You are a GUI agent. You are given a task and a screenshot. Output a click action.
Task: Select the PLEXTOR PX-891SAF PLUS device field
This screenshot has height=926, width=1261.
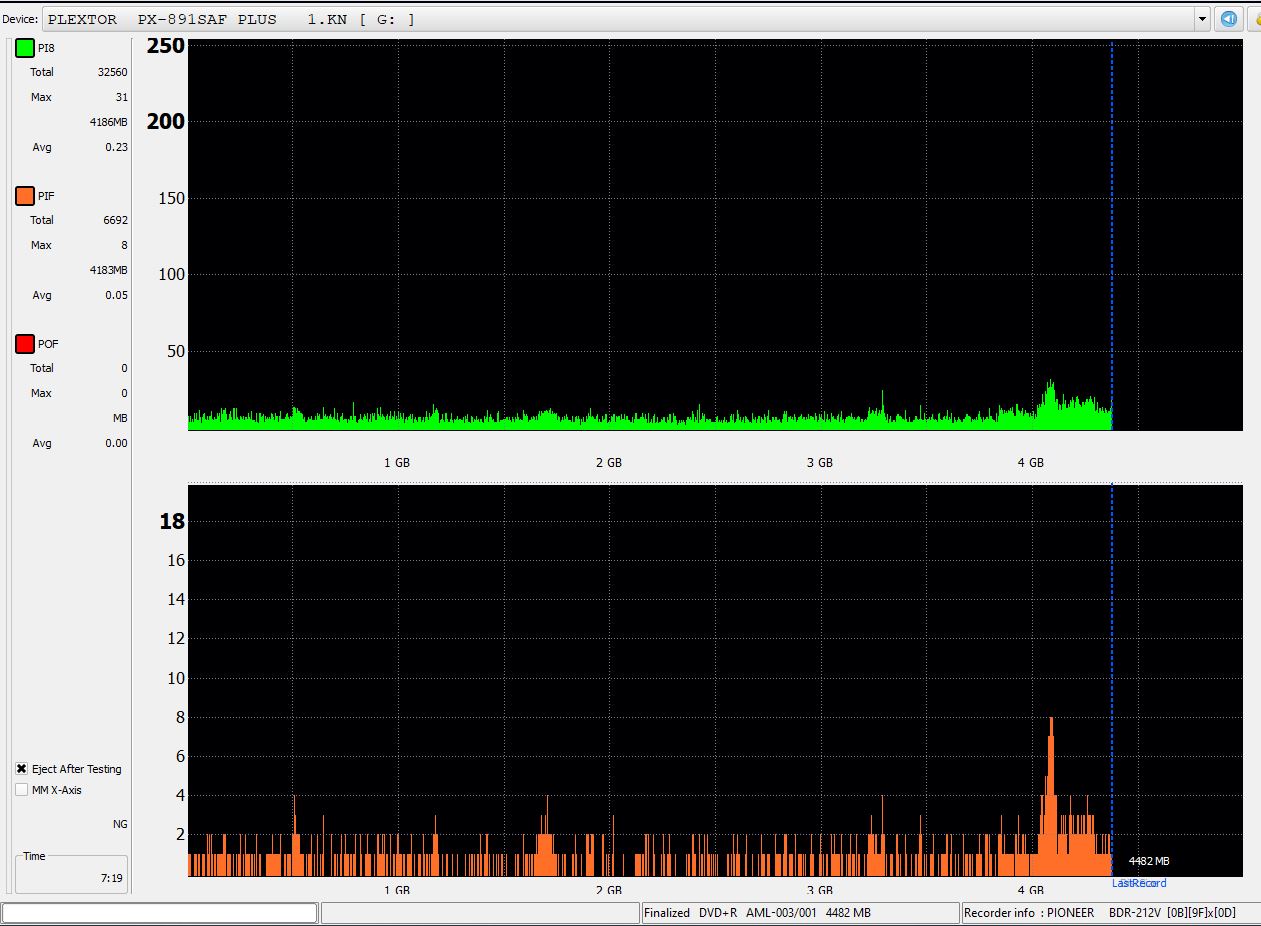pyautogui.click(x=620, y=19)
